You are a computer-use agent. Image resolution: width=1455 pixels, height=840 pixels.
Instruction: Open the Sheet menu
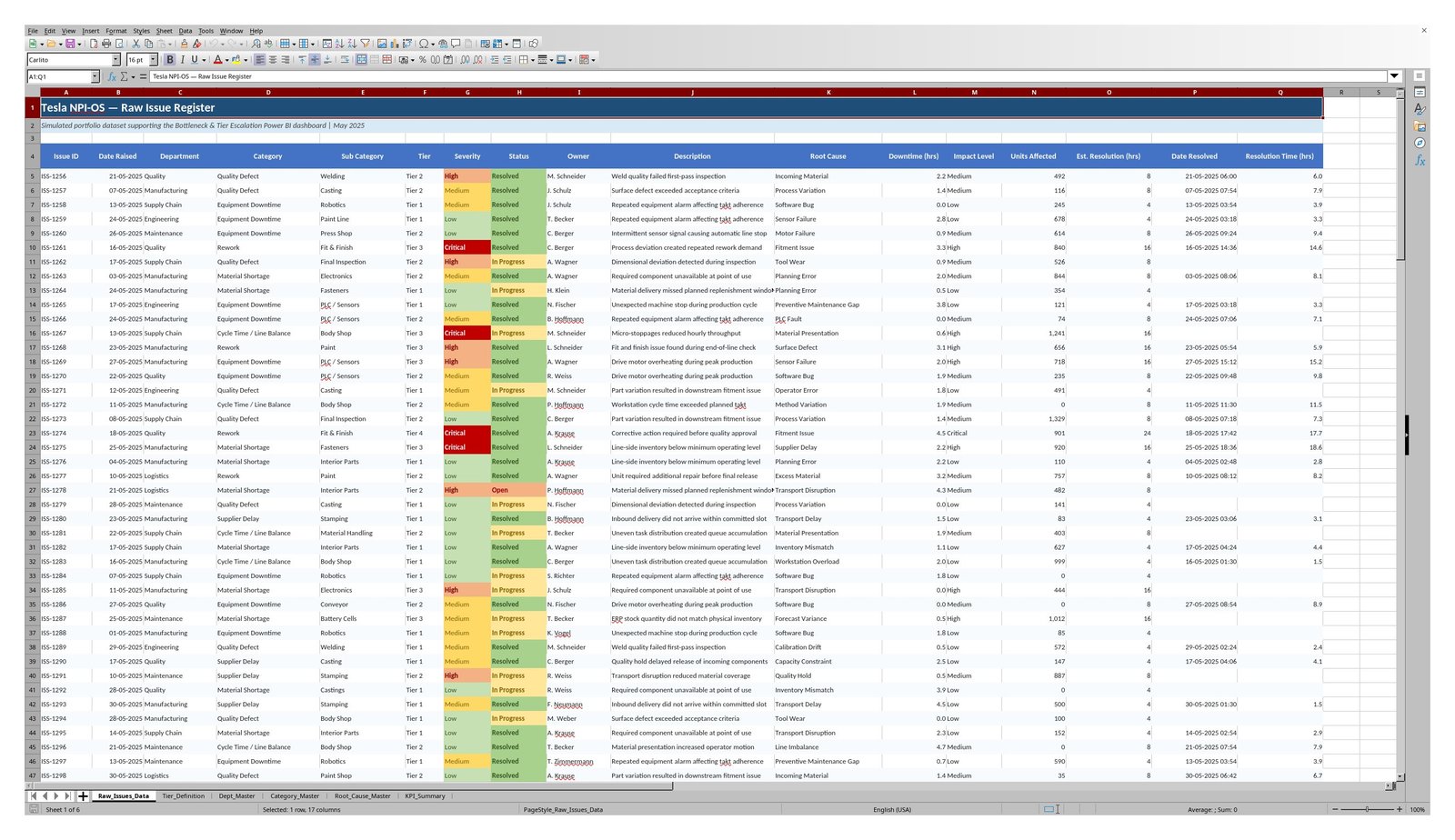[164, 31]
